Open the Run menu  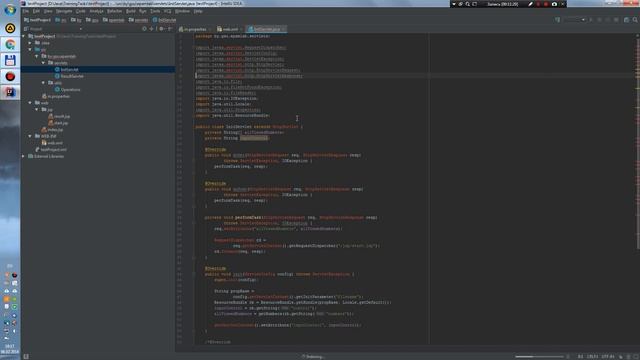point(142,11)
